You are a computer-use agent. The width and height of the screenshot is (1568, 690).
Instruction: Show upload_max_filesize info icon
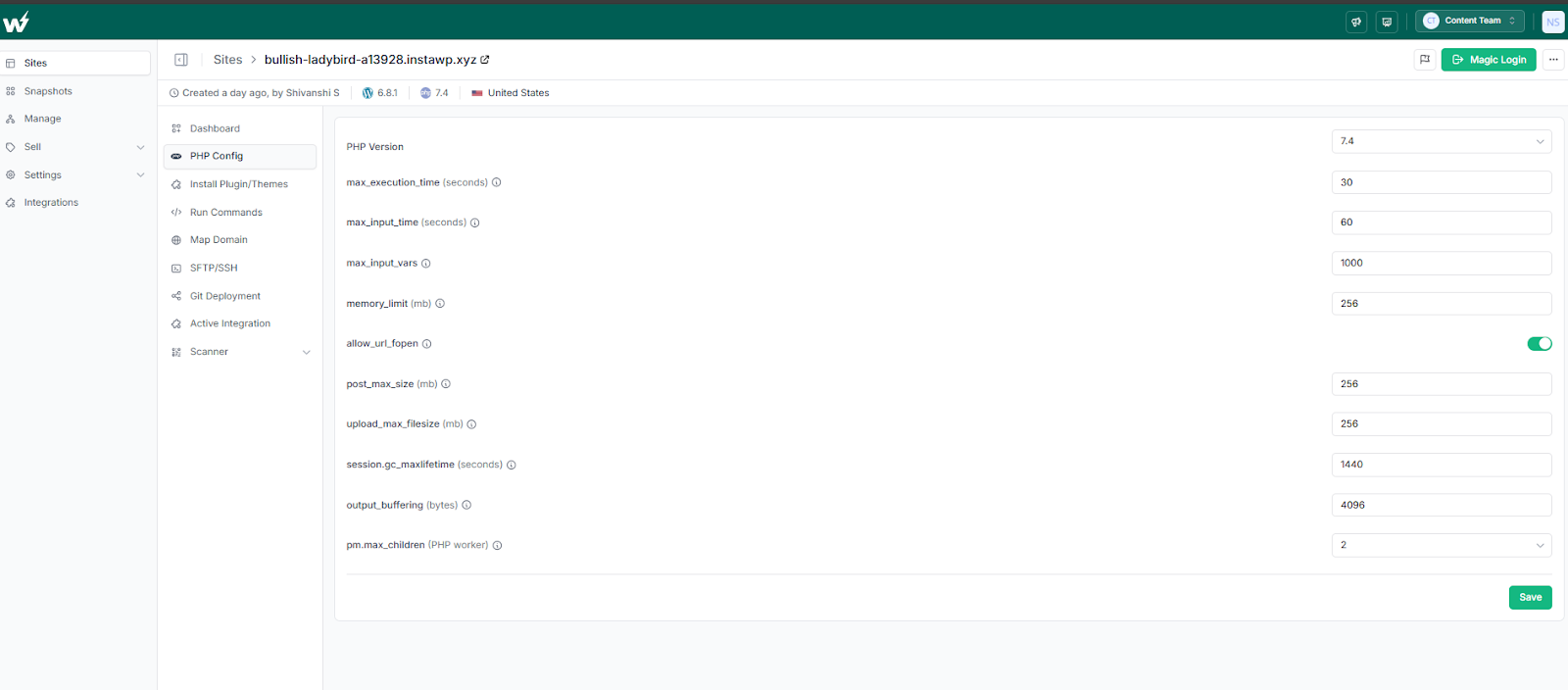coord(471,424)
